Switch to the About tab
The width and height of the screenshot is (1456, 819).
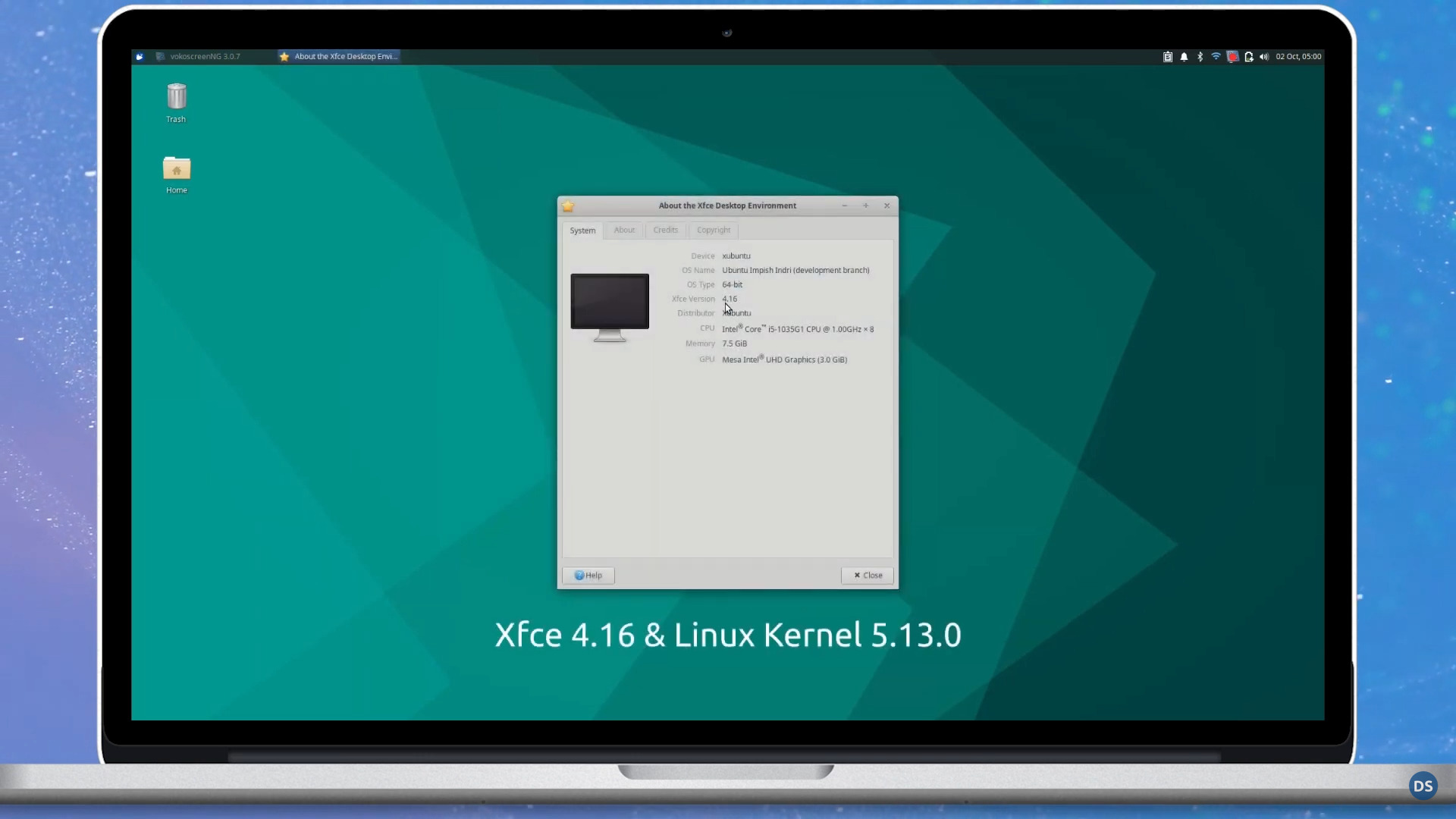click(624, 230)
